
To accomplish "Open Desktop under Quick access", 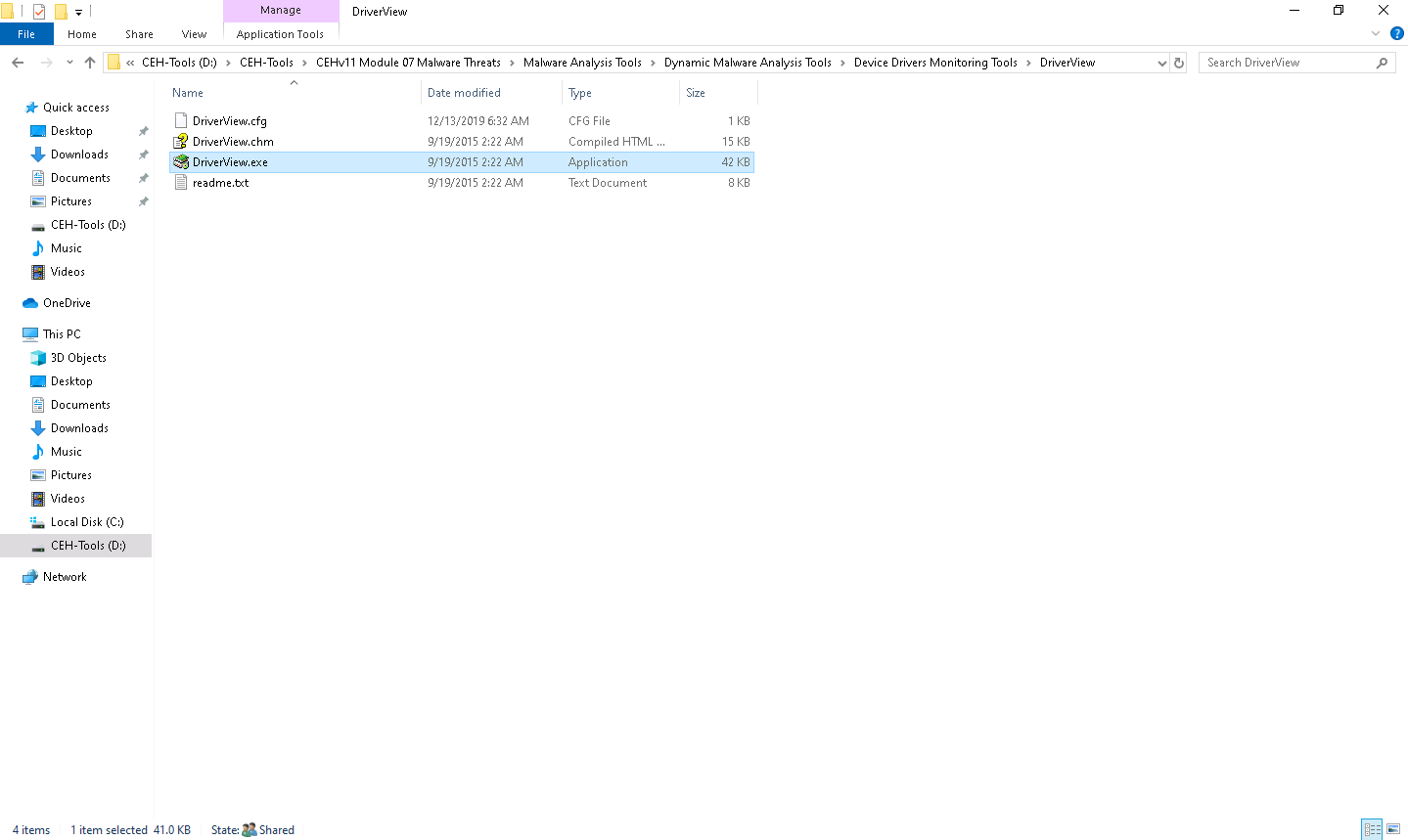I will click(x=71, y=131).
